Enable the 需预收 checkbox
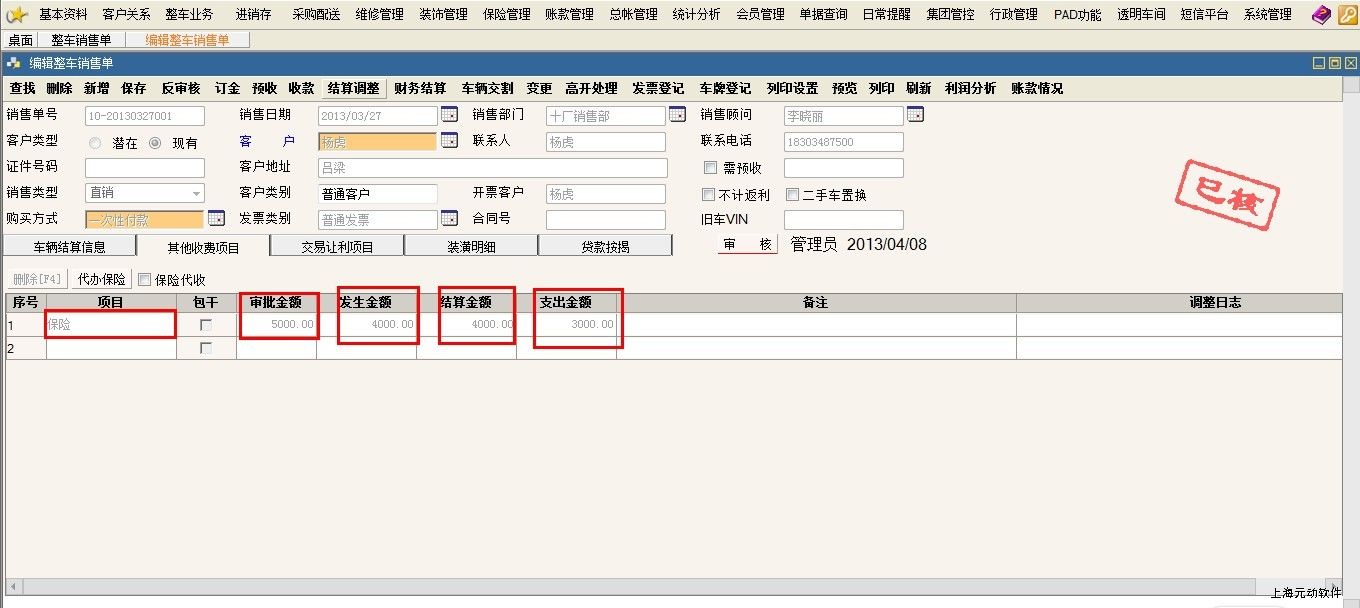 point(710,168)
